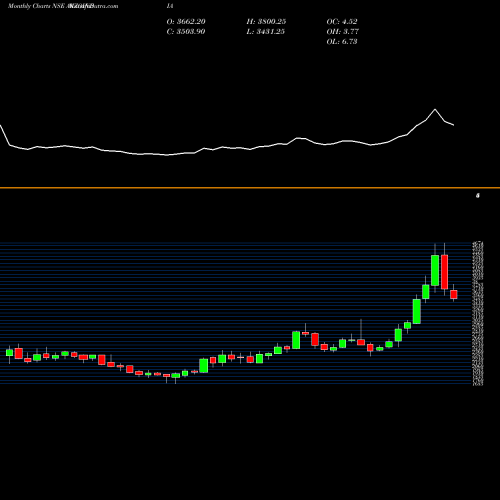
Task: Select the low price text L: 3431.25
Action: pos(266,32)
